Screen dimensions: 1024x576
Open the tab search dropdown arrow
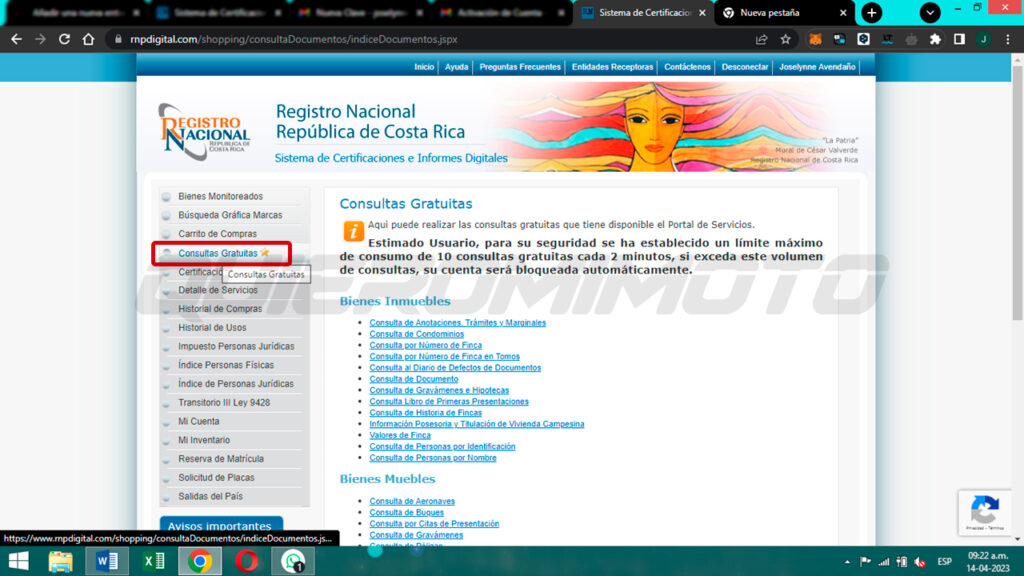930,12
